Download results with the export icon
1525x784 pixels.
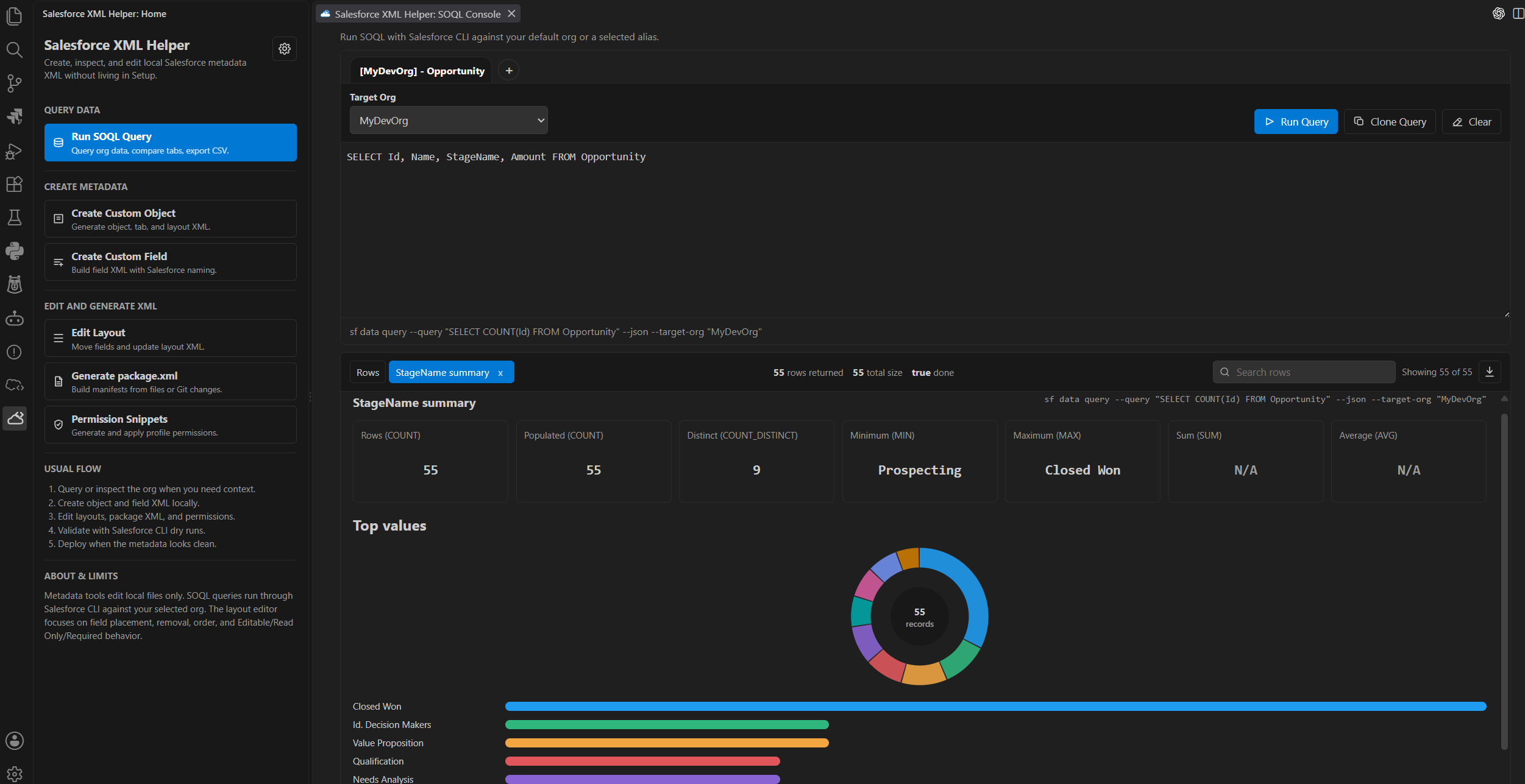pos(1490,372)
